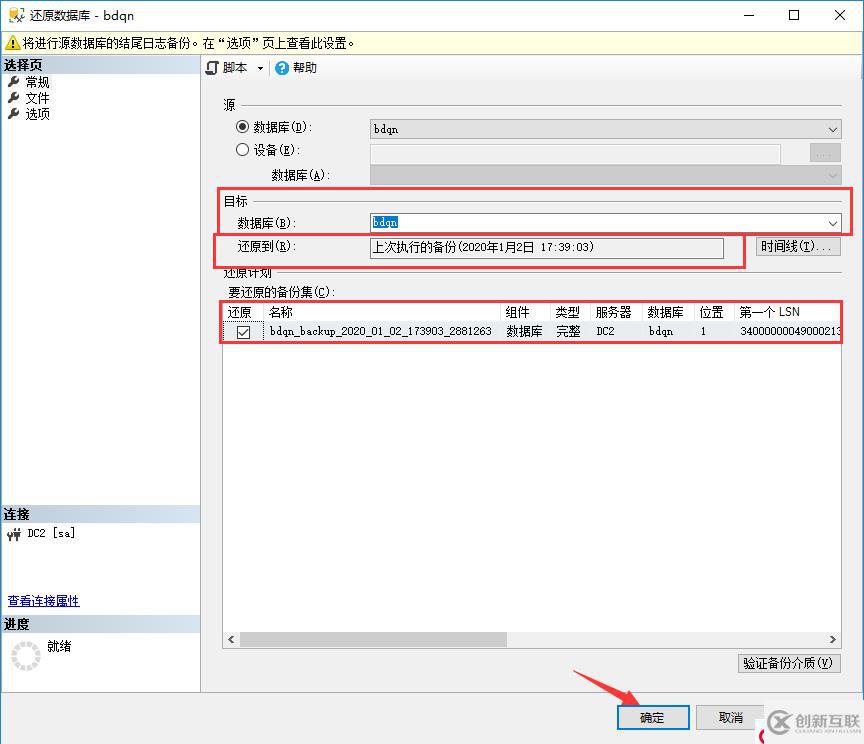The width and height of the screenshot is (864, 744).
Task: Click horizontal scrollbar left arrow
Action: click(x=231, y=639)
